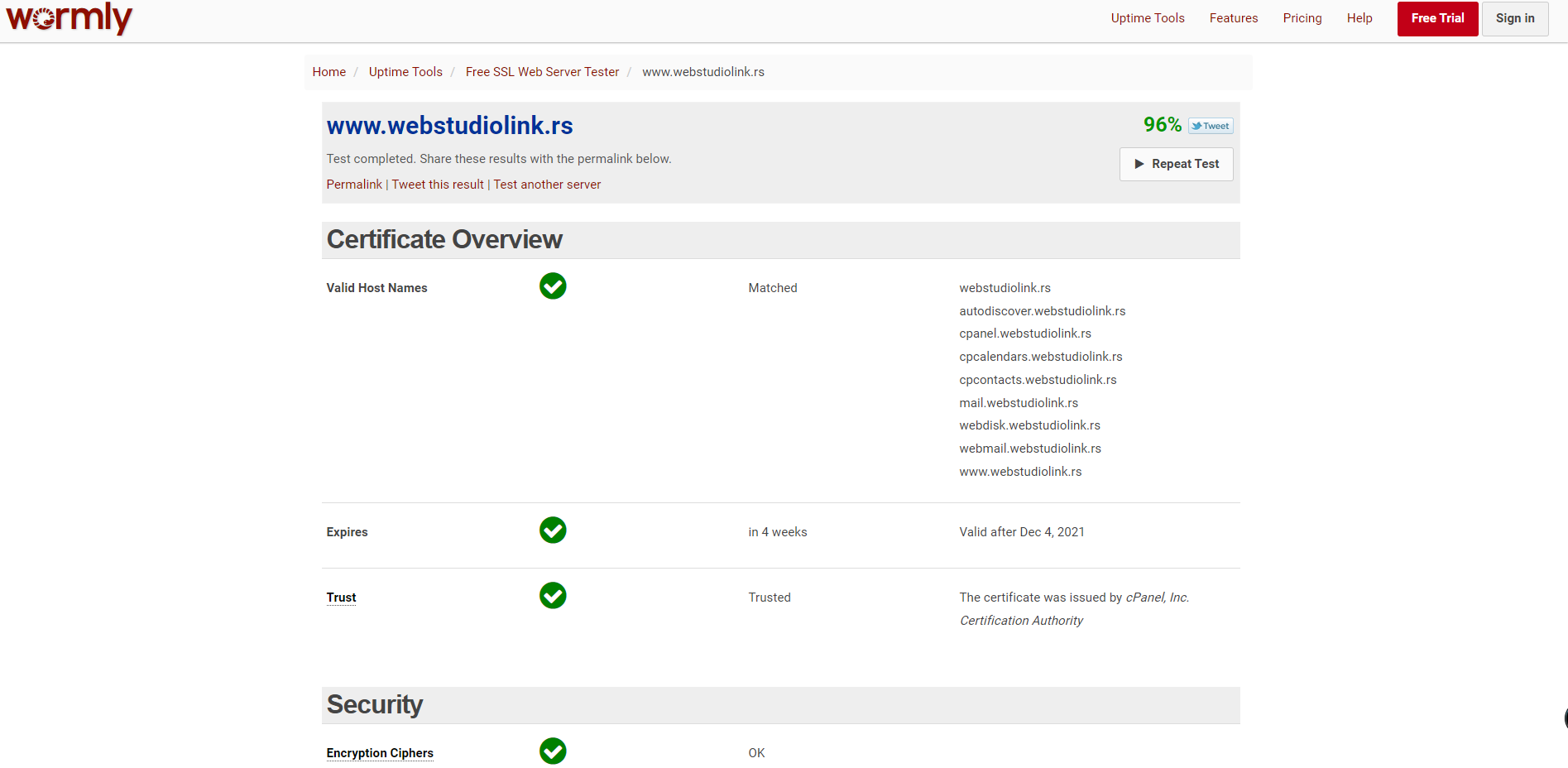Select host name cpcontacts.webstudiolink.rs
This screenshot has height=768, width=1568.
click(x=1038, y=380)
